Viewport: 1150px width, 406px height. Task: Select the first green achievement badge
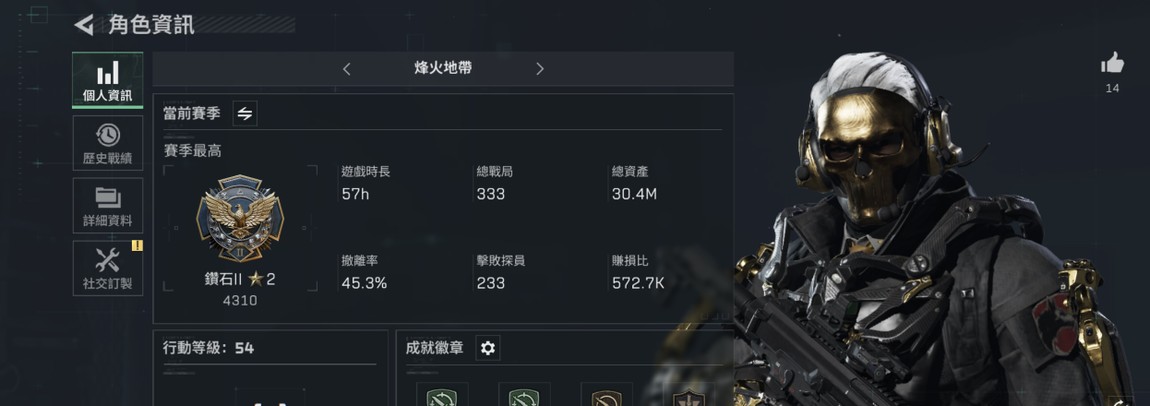[x=442, y=396]
